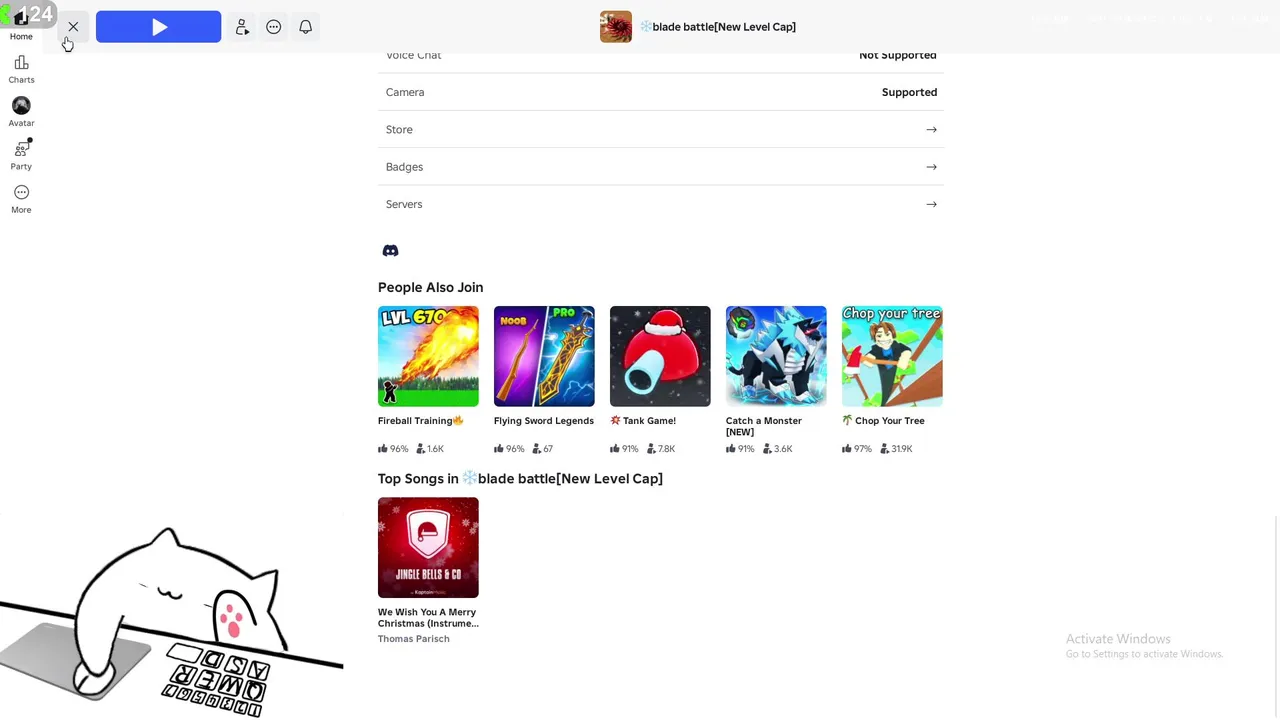Click the 67 player count under Flying Sword Legends

[x=543, y=449]
